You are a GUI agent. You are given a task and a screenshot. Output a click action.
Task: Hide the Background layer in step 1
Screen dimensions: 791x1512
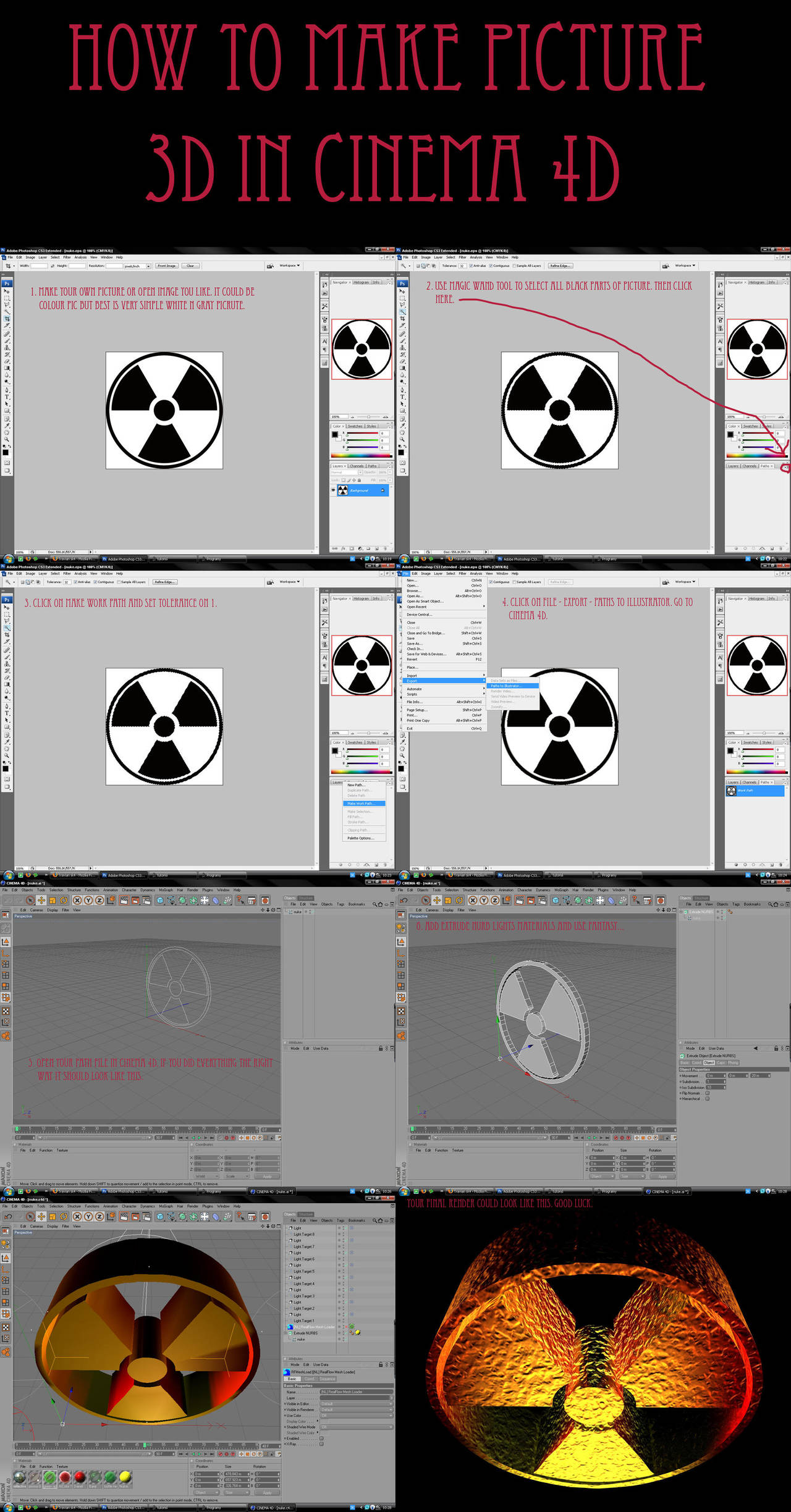(x=333, y=490)
